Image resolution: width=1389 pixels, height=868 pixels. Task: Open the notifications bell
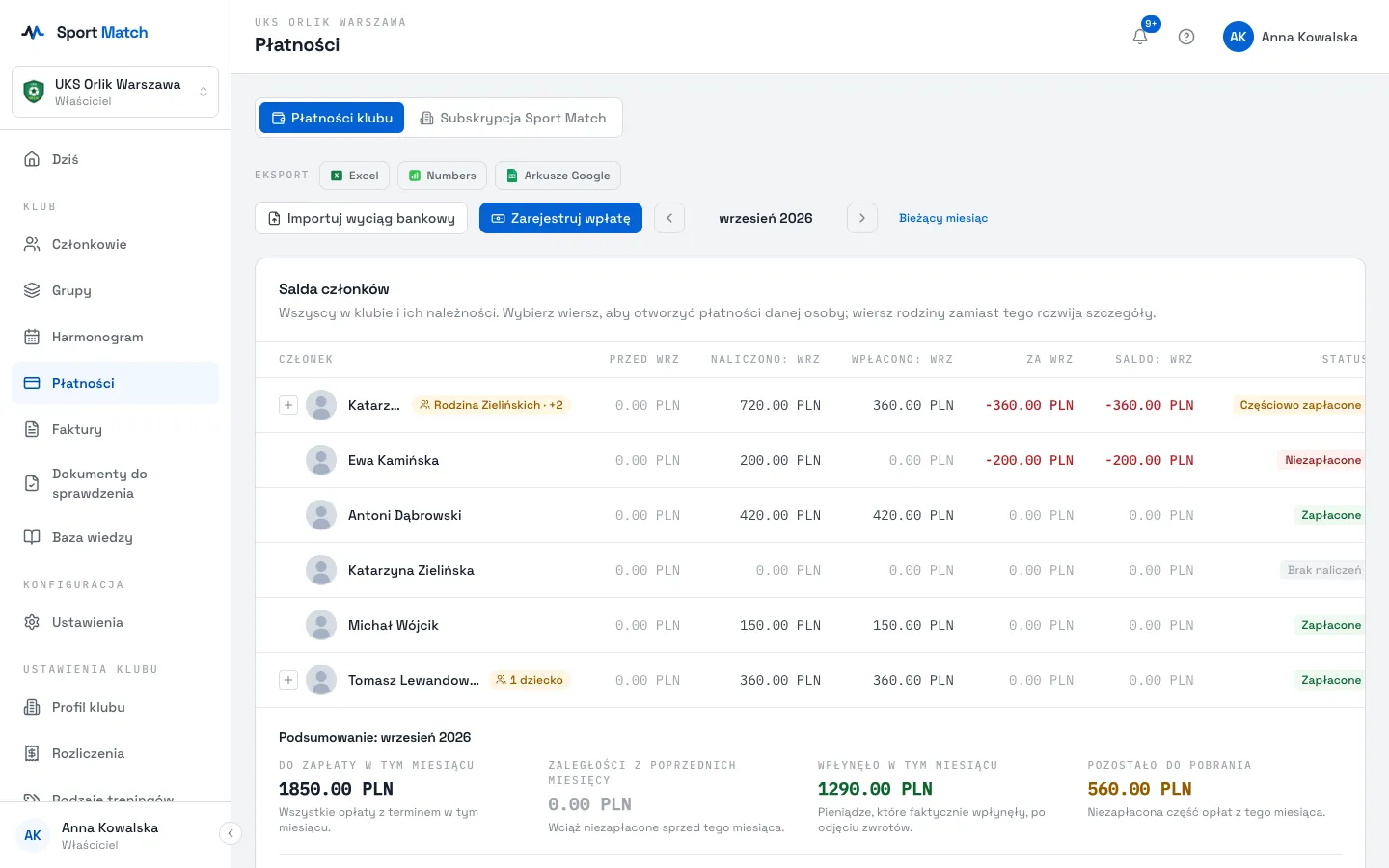pyautogui.click(x=1140, y=37)
